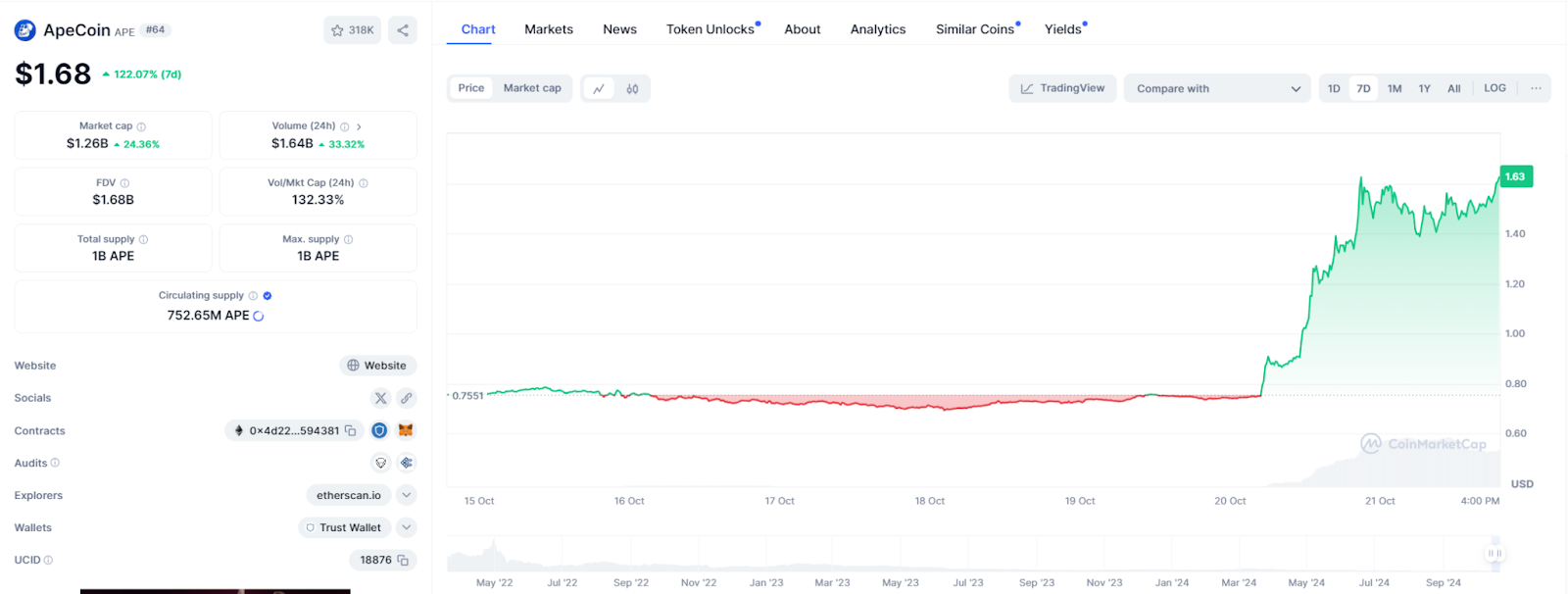Click the share icon button
The image size is (1568, 594).
click(403, 30)
